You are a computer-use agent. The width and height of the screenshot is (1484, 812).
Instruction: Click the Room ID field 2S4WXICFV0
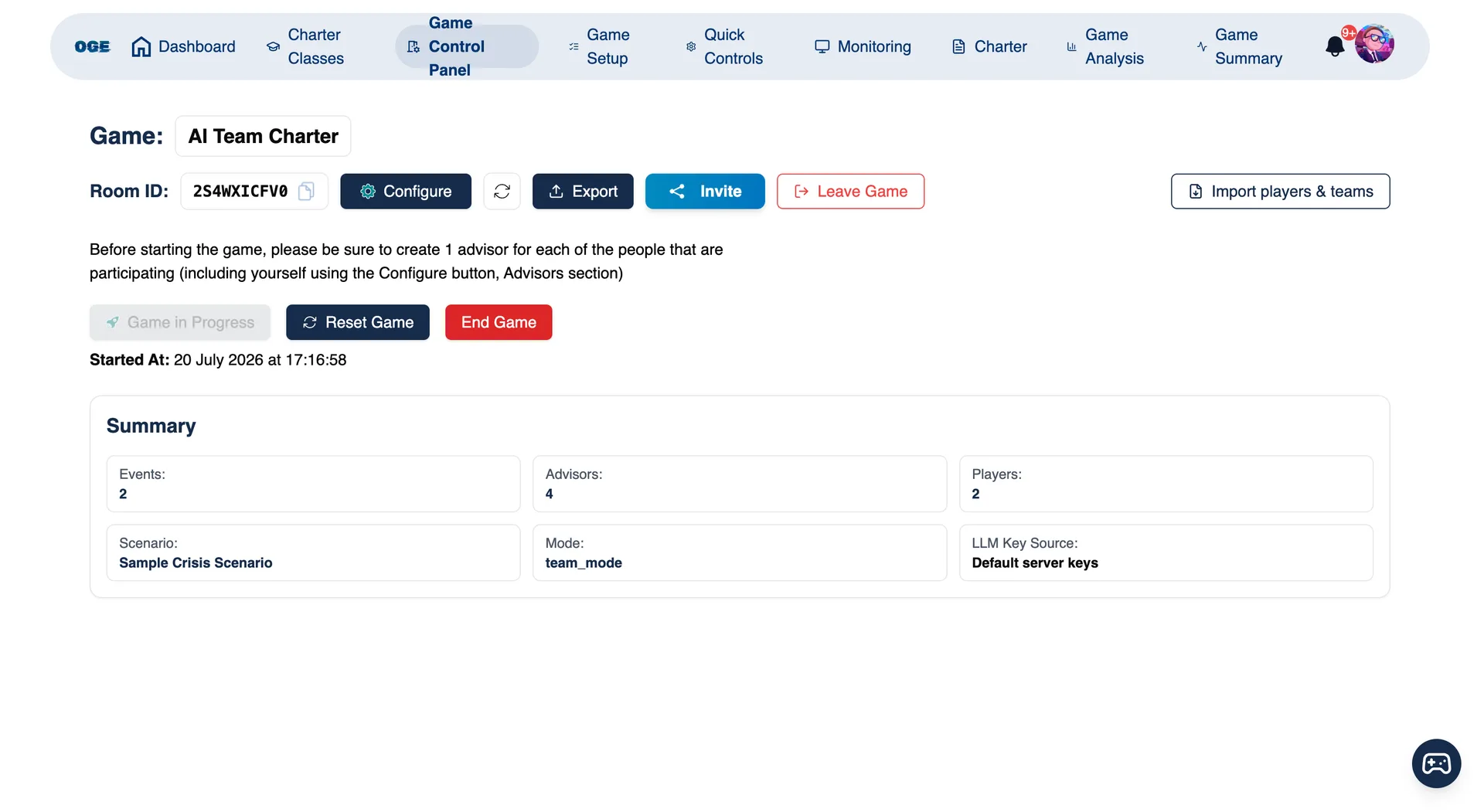[254, 191]
